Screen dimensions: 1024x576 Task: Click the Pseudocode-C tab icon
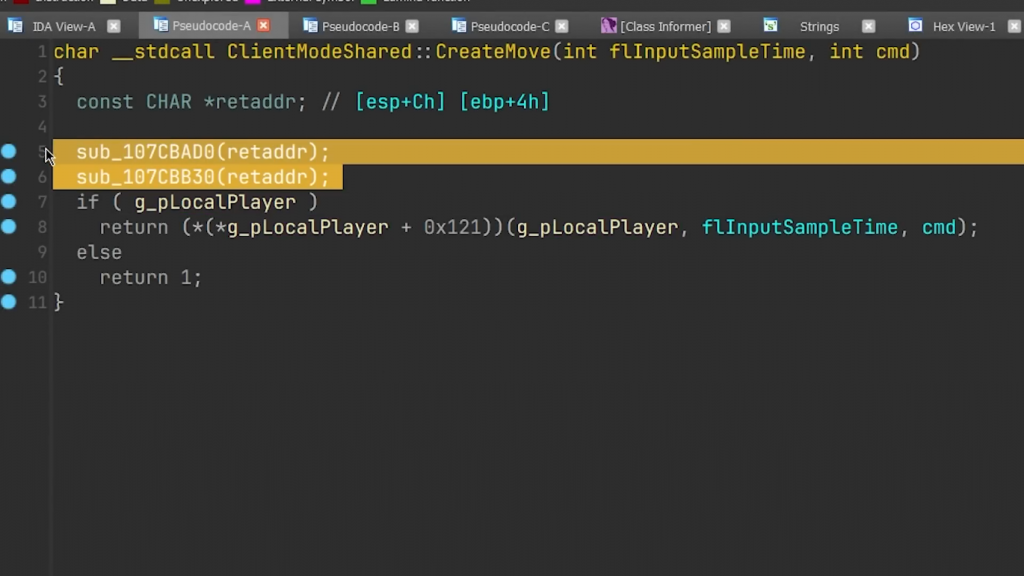tap(459, 25)
